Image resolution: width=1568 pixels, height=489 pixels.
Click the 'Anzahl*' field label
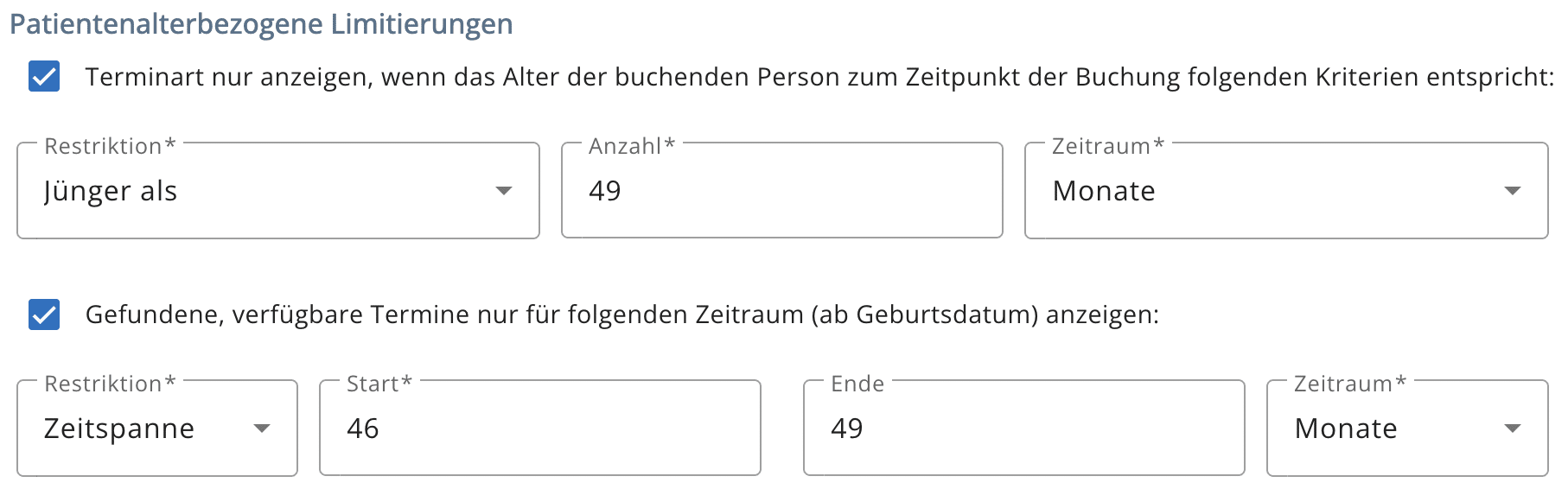click(632, 146)
